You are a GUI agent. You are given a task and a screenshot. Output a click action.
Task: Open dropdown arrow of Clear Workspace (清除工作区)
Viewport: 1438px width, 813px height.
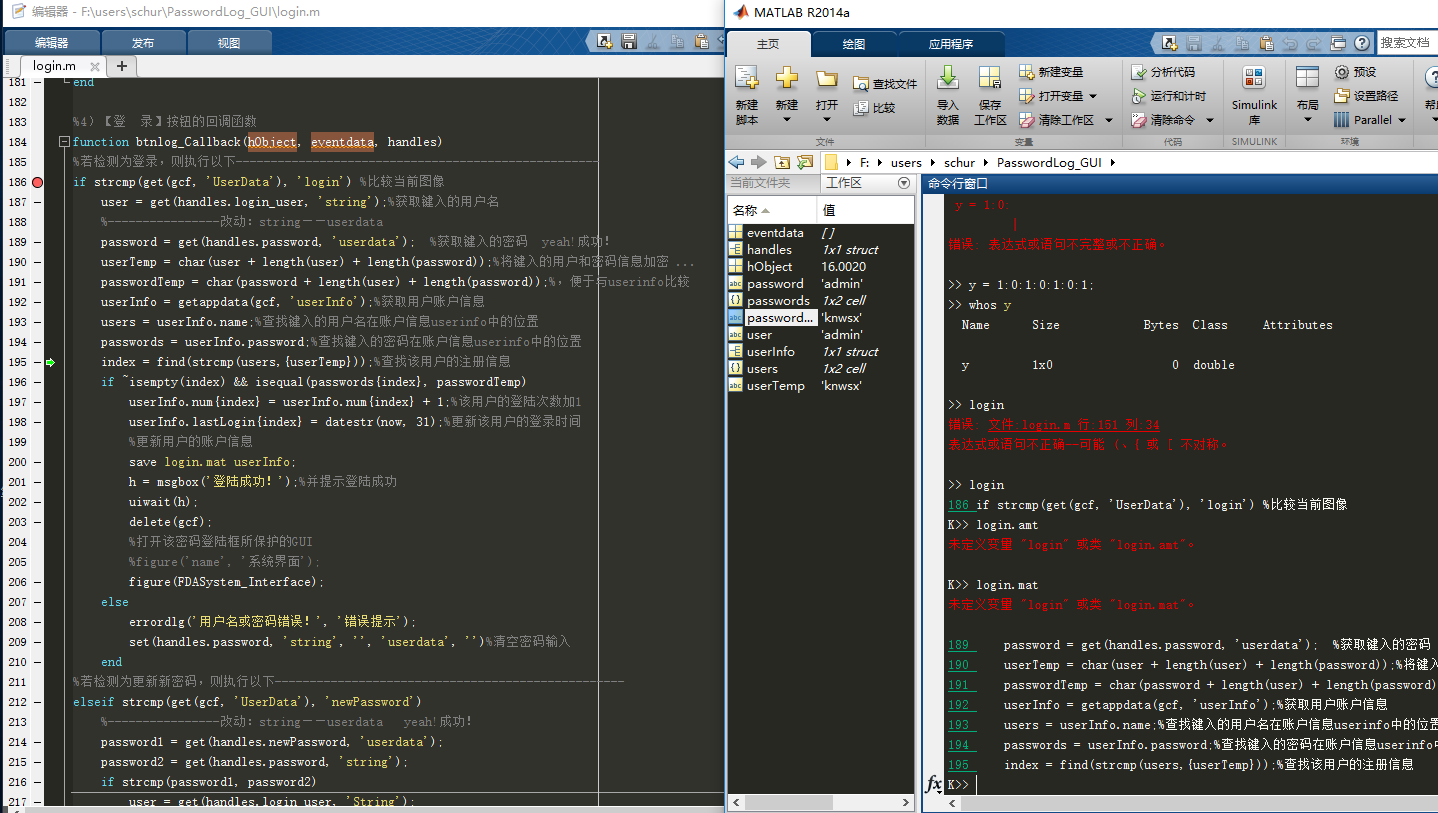coord(1108,120)
